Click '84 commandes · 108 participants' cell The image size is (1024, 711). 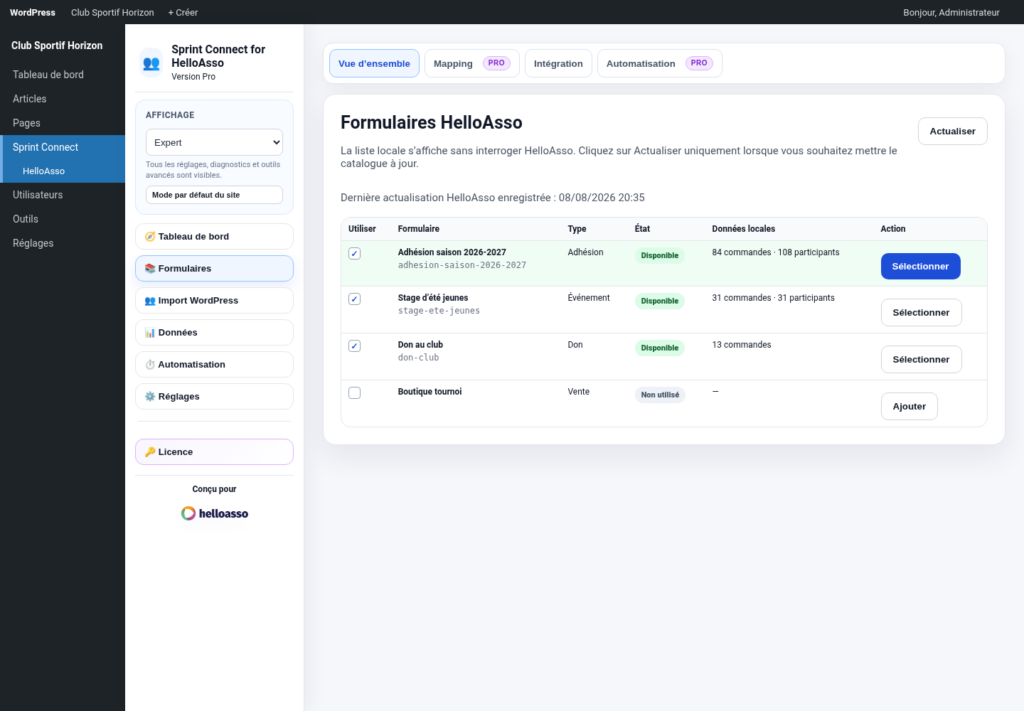click(x=775, y=252)
